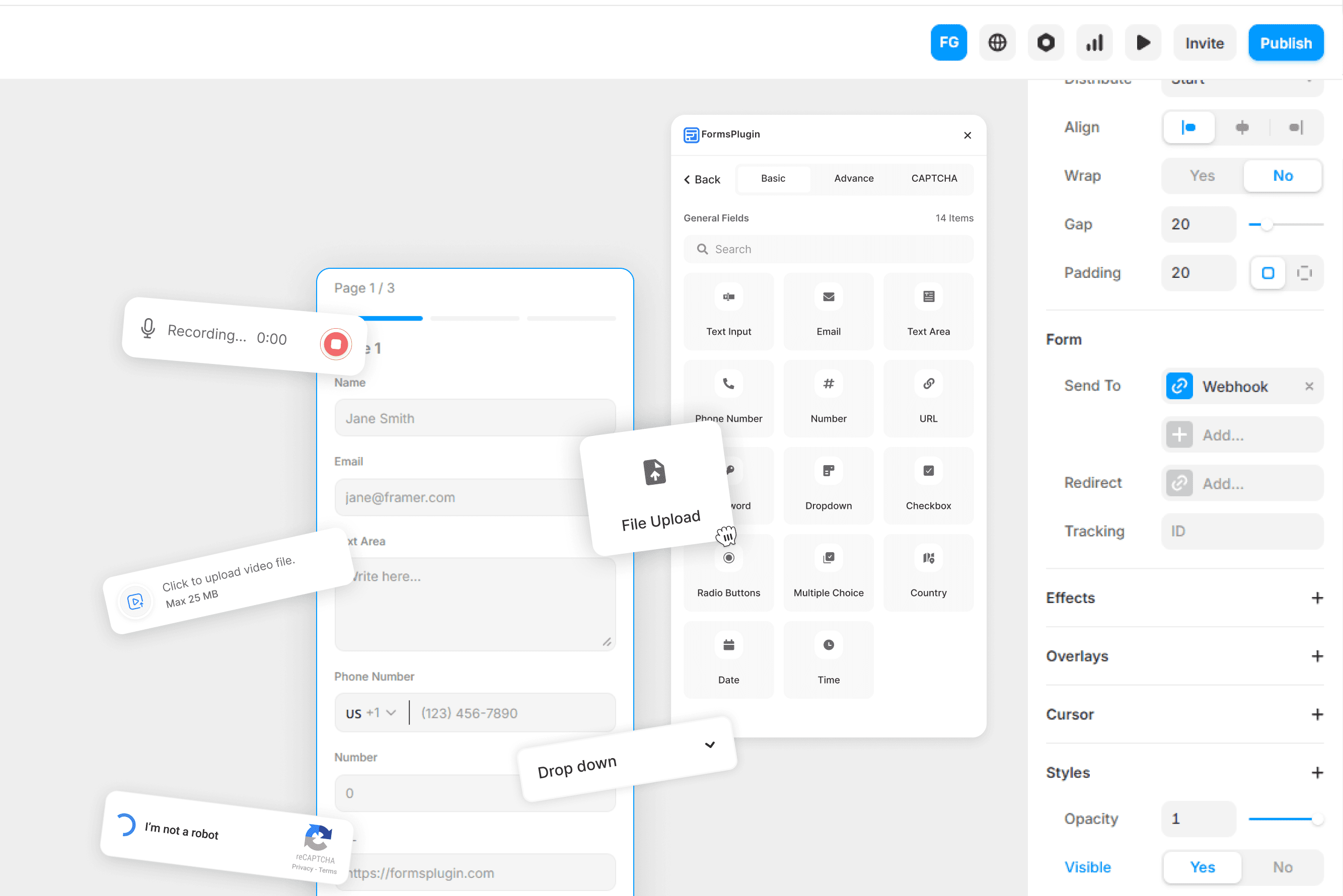Image resolution: width=1343 pixels, height=896 pixels.
Task: Expand the Effects section
Action: coord(1317,598)
